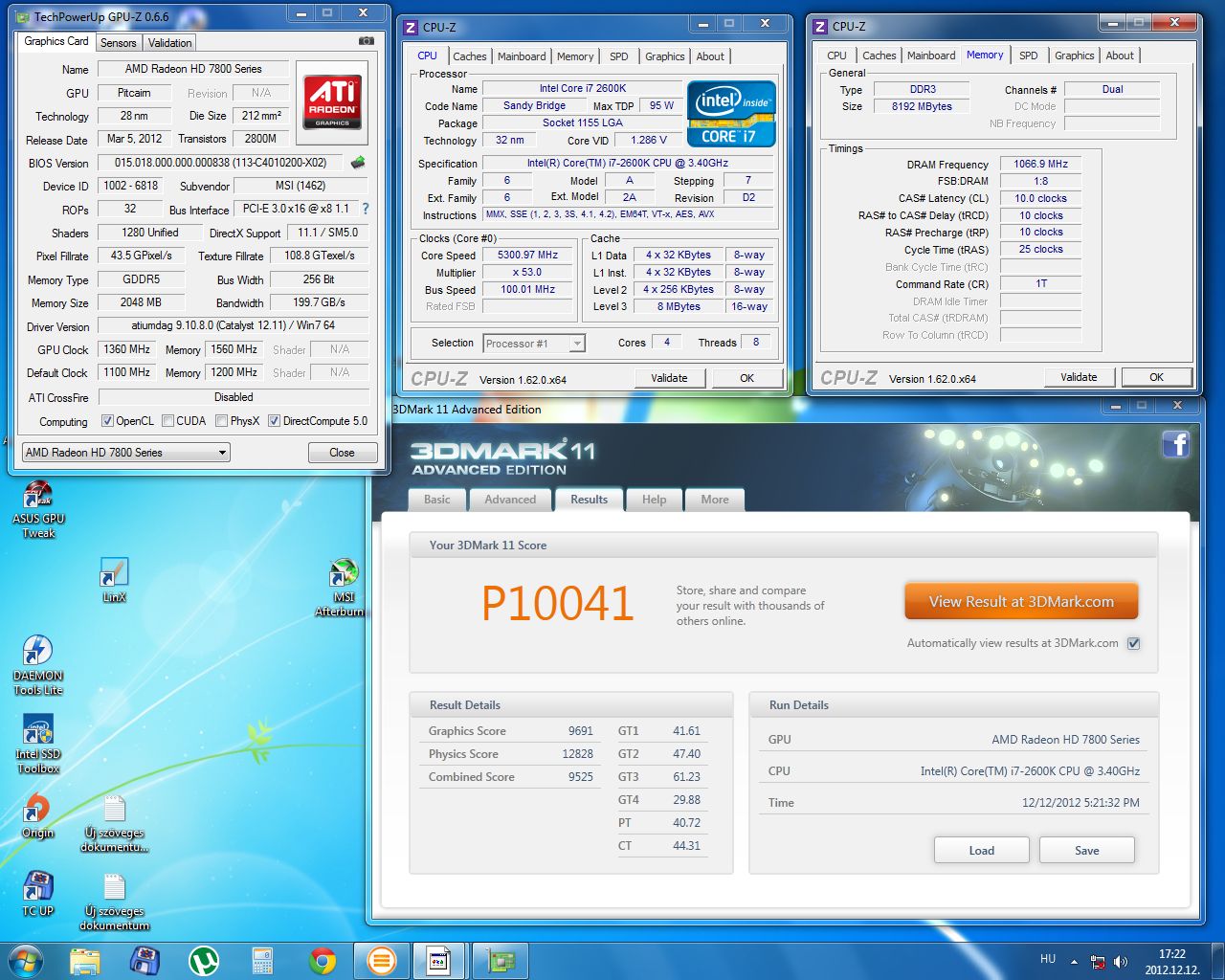Click the Facebook icon in 3DMark 11
Screen dimensions: 1225x980
coord(1176,444)
